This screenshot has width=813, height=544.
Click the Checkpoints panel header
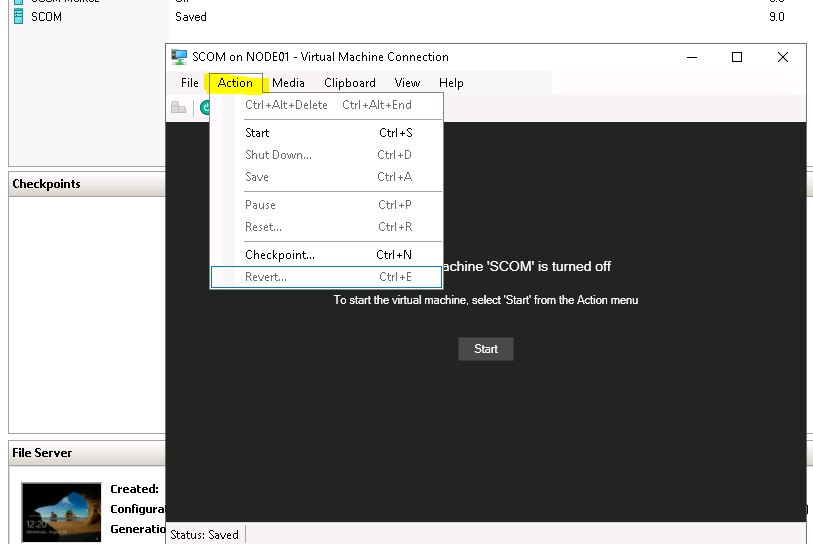(x=87, y=184)
